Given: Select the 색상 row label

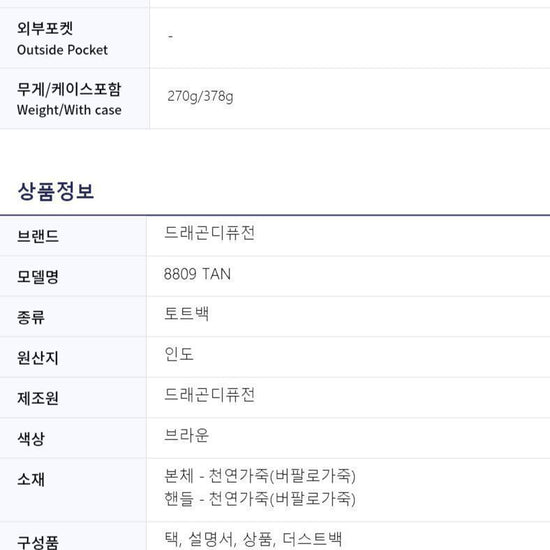Looking at the screenshot, I should click(31, 439).
